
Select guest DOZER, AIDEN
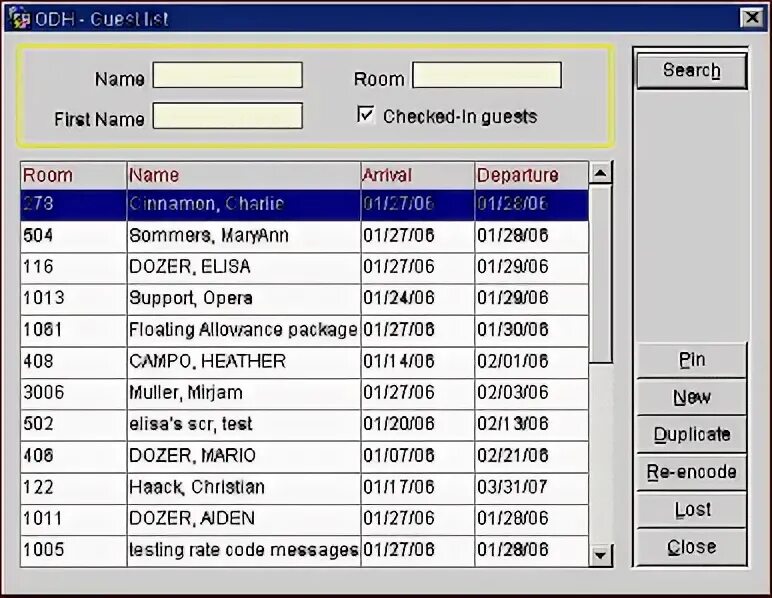(304, 519)
